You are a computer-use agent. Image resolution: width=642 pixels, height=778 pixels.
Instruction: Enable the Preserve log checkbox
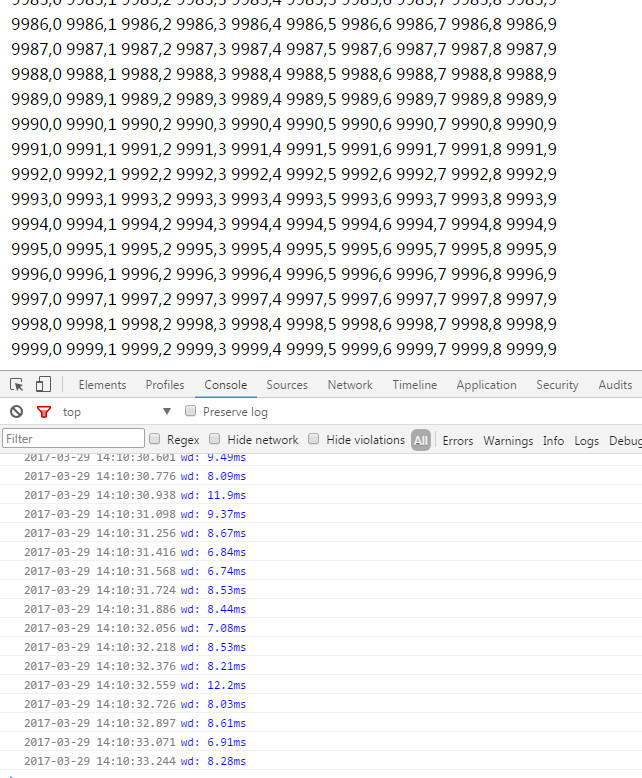191,411
